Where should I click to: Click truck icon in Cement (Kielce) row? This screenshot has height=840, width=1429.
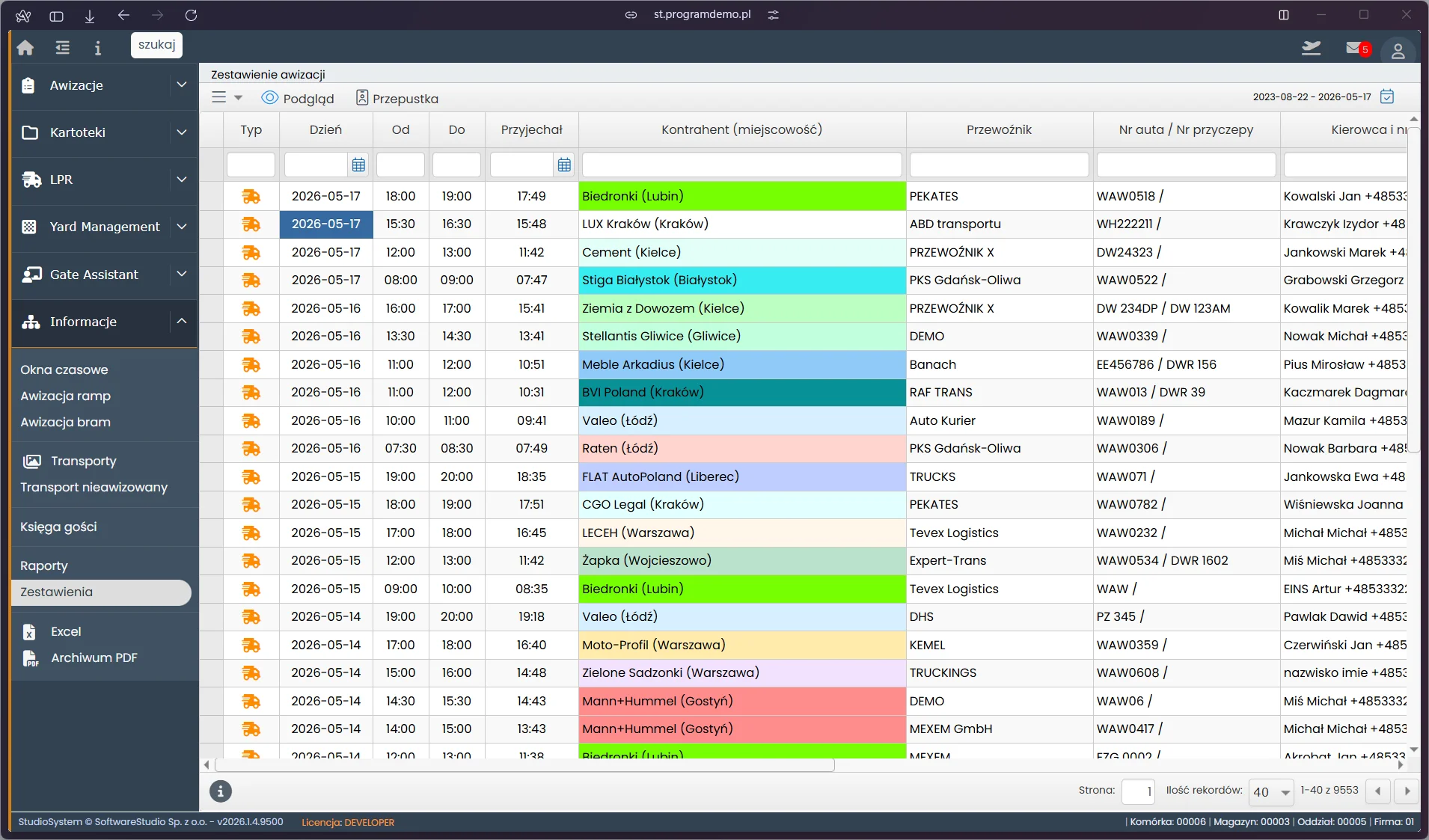tap(251, 253)
